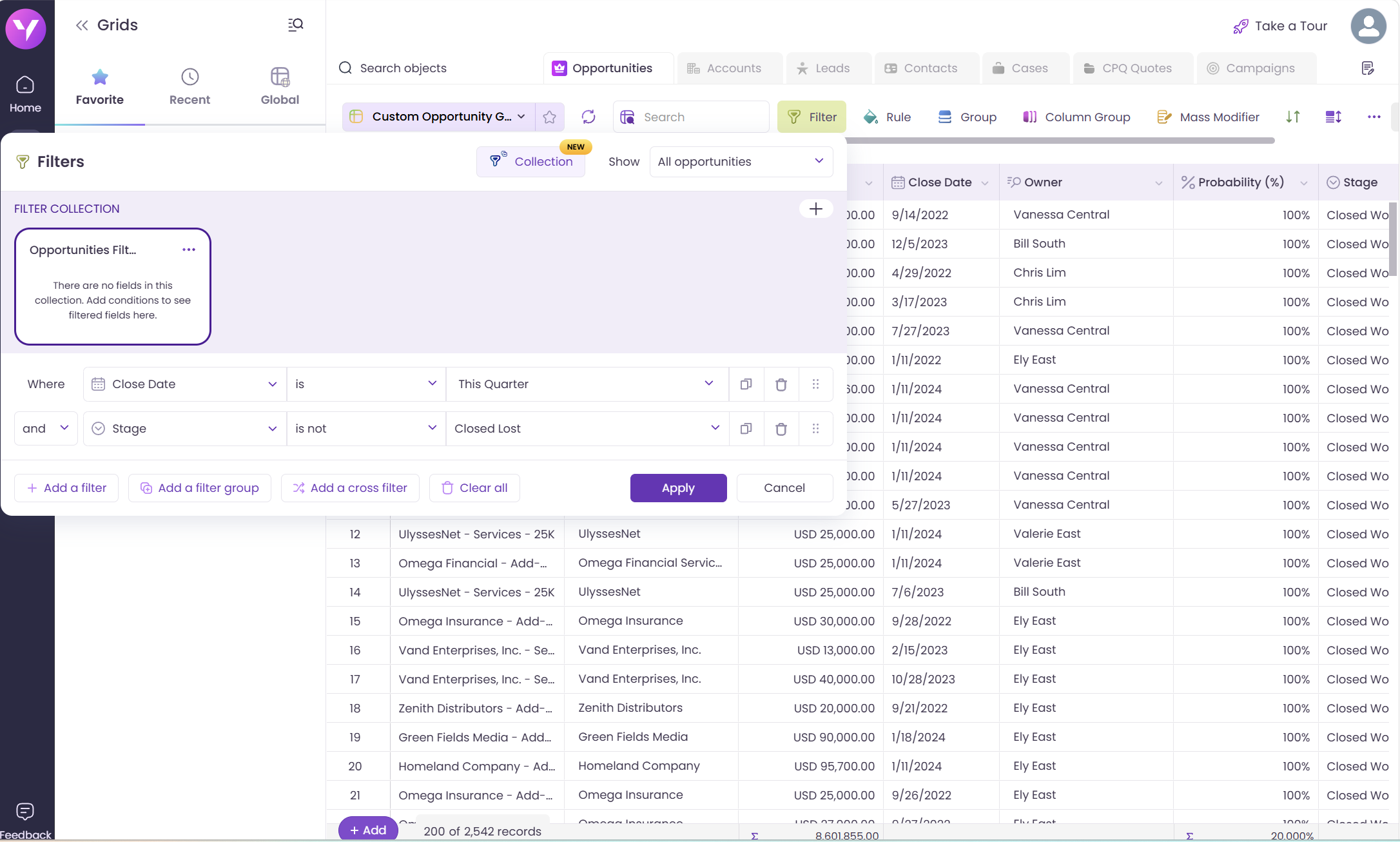The image size is (1400, 842).
Task: Open more toolbar options
Action: [x=1374, y=117]
